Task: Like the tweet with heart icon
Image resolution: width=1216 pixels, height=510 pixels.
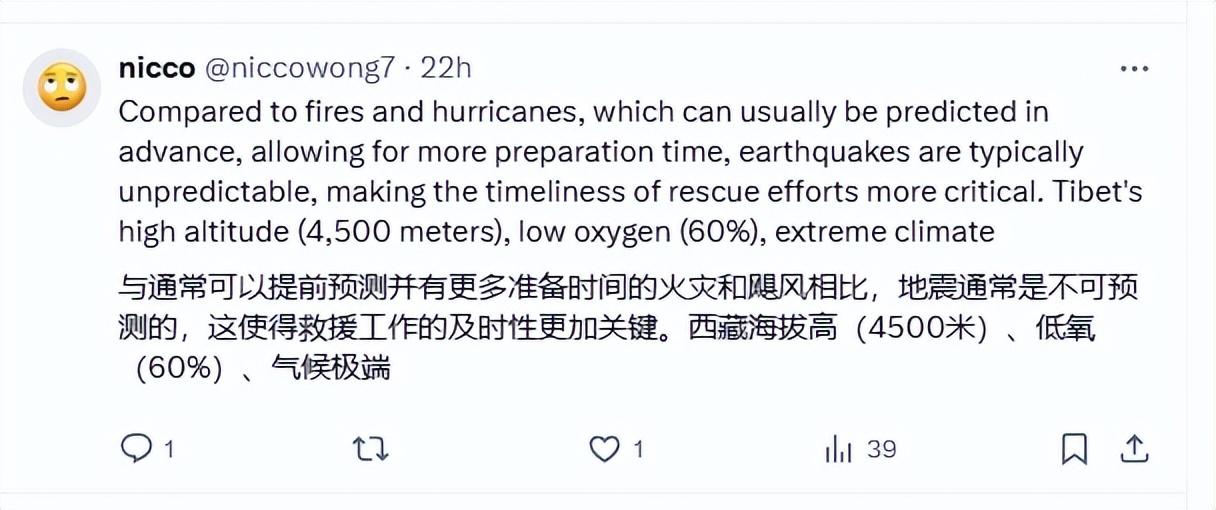Action: click(x=604, y=449)
